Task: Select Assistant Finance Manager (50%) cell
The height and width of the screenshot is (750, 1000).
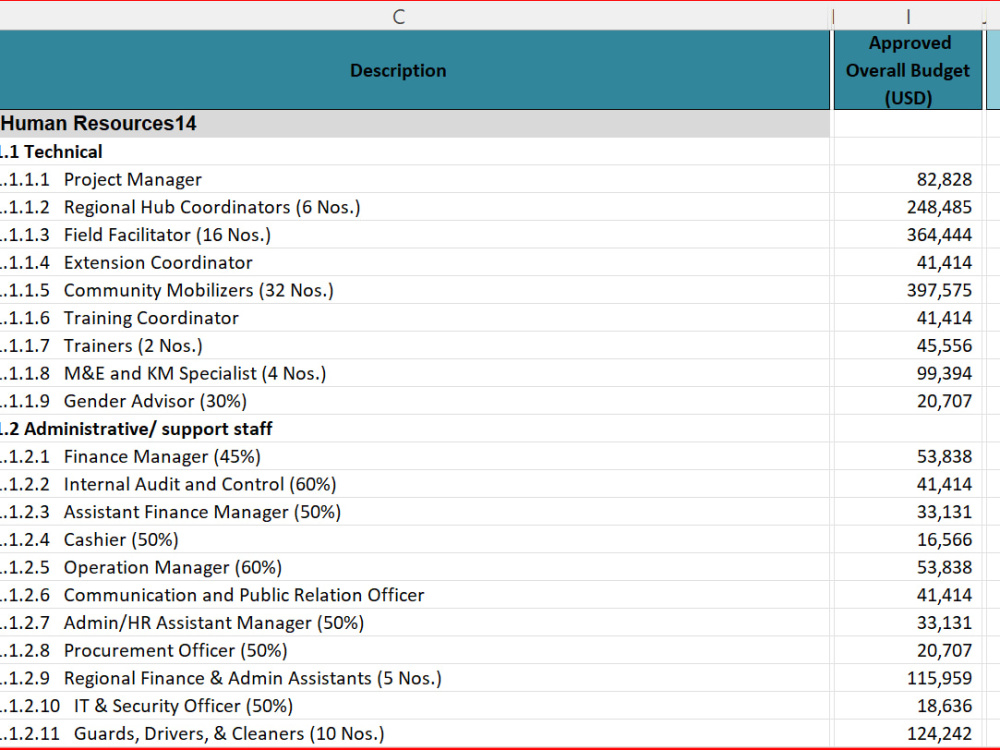Action: pos(415,512)
